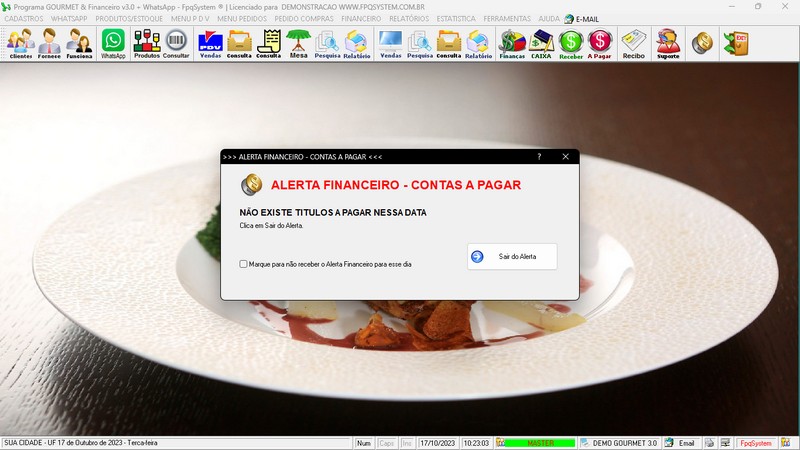The width and height of the screenshot is (800, 450).
Task: Open the Produtos toolbar icon
Action: 147,44
